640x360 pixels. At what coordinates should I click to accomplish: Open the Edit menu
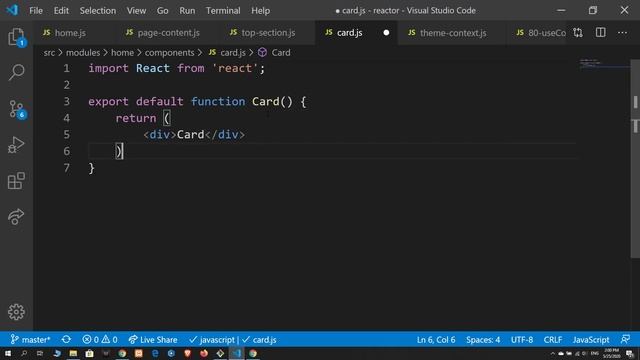61,11
